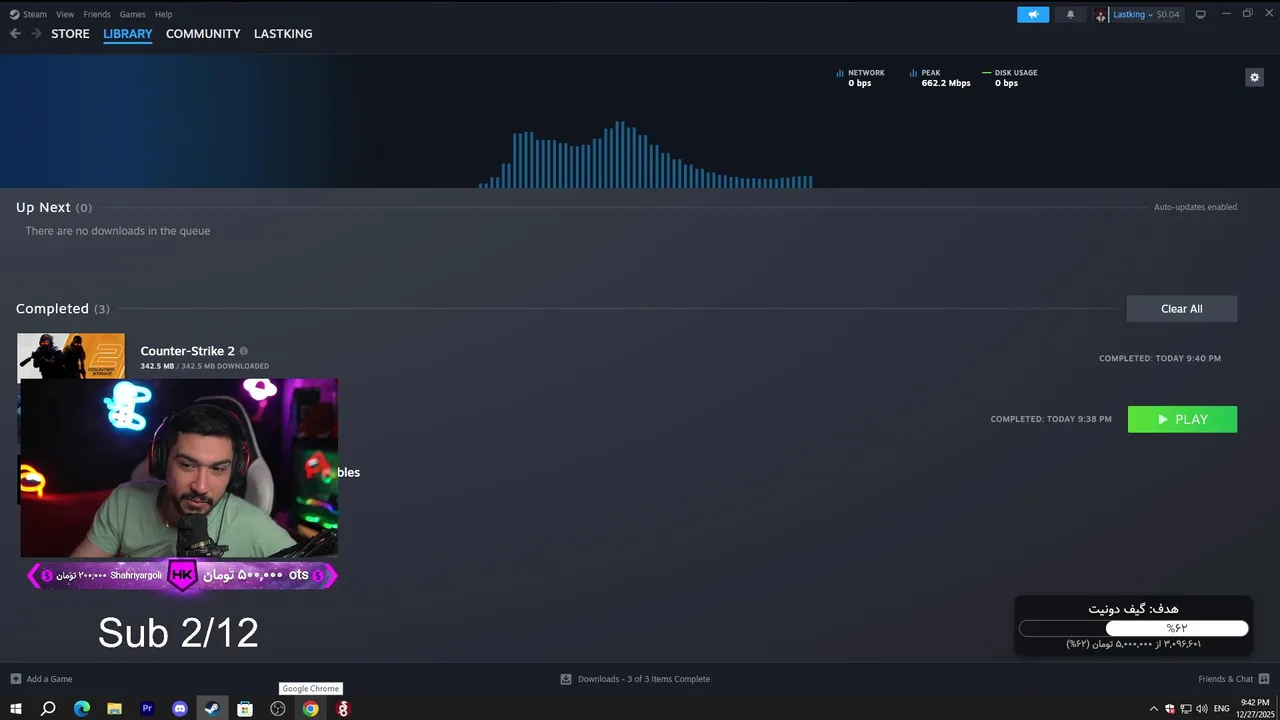This screenshot has width=1280, height=720.
Task: Click the Add a Game plus icon
Action: point(15,679)
